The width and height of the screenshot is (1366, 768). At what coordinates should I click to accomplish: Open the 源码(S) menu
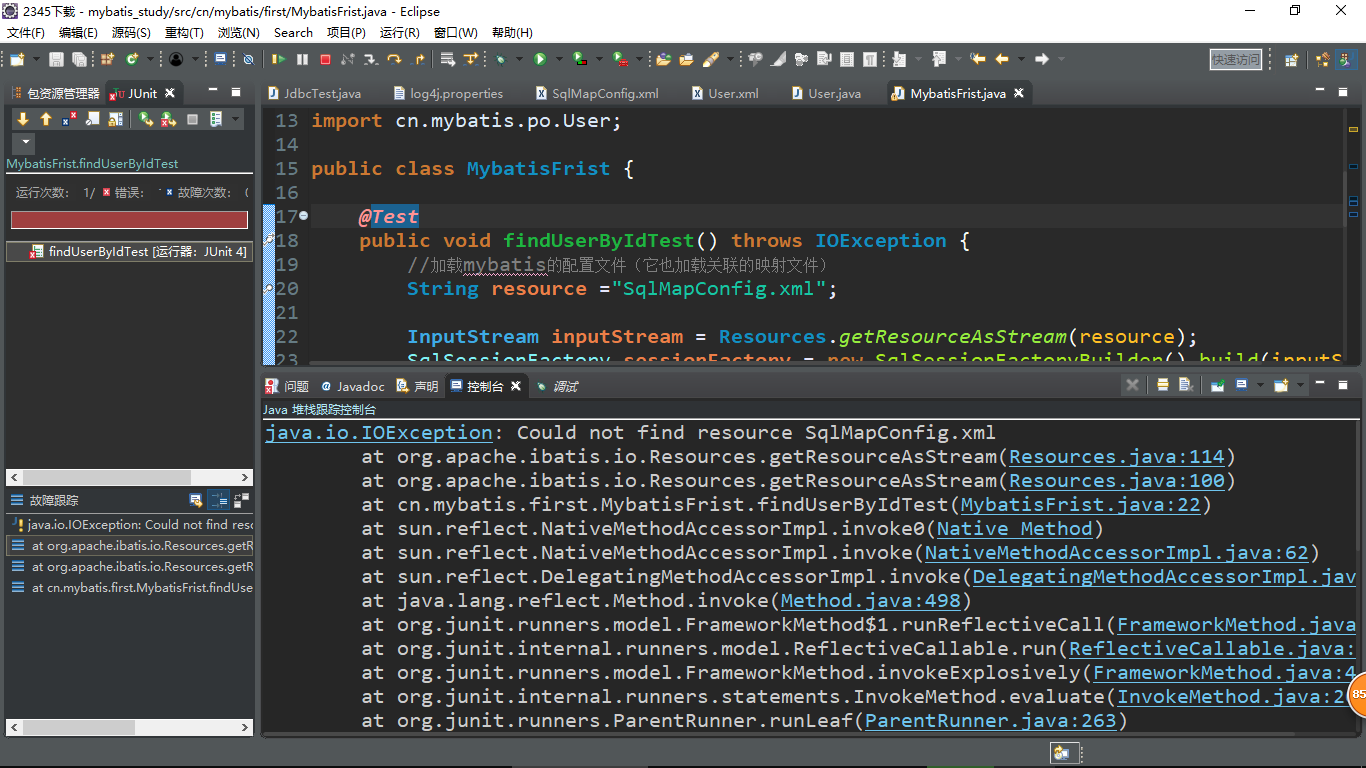pos(131,32)
